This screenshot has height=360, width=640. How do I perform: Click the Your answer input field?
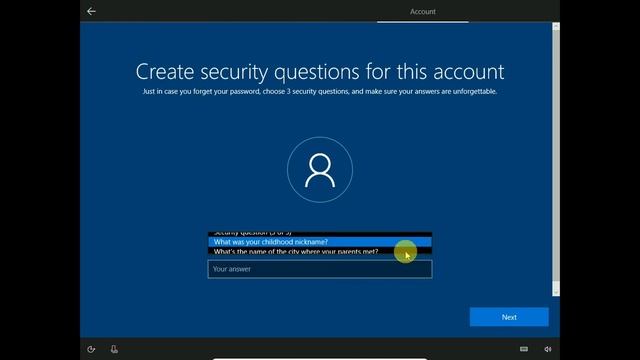320,269
